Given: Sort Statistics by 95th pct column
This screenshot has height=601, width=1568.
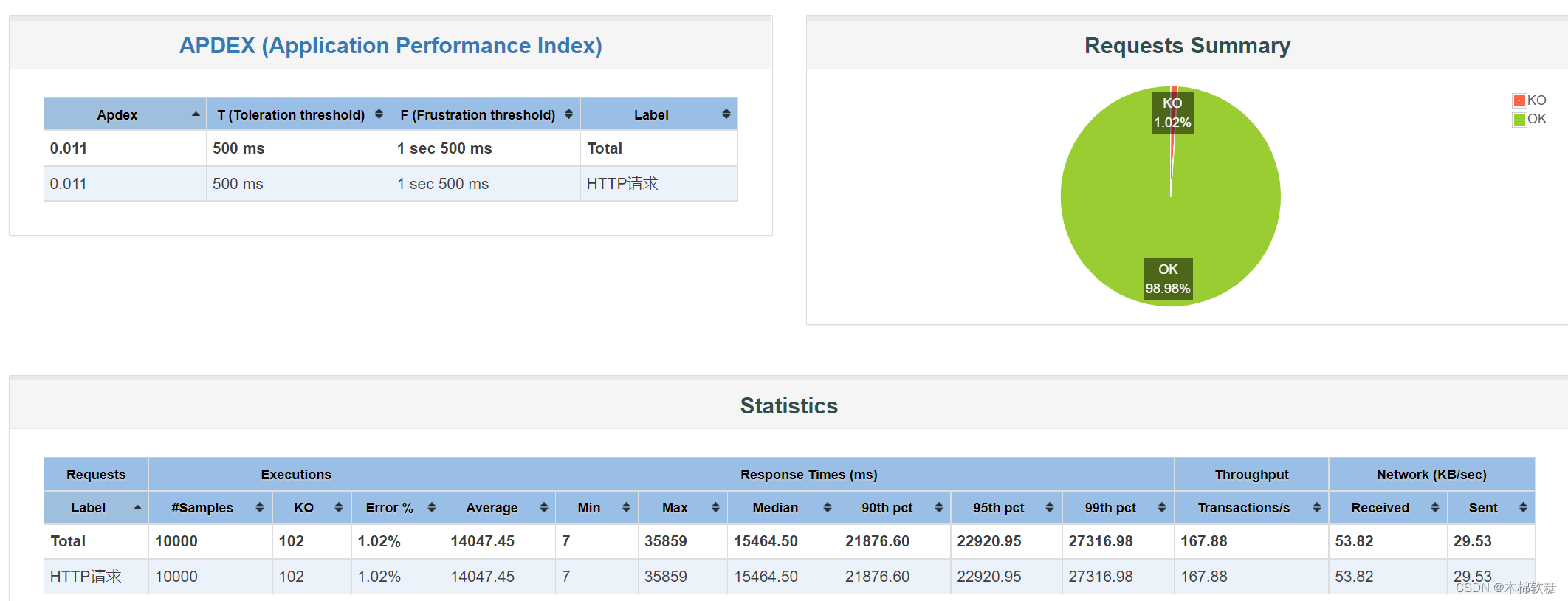Looking at the screenshot, I should [x=1006, y=507].
